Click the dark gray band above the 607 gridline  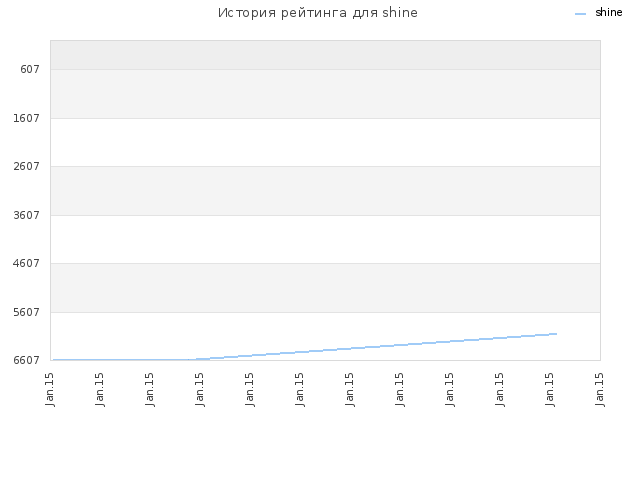coord(325,55)
